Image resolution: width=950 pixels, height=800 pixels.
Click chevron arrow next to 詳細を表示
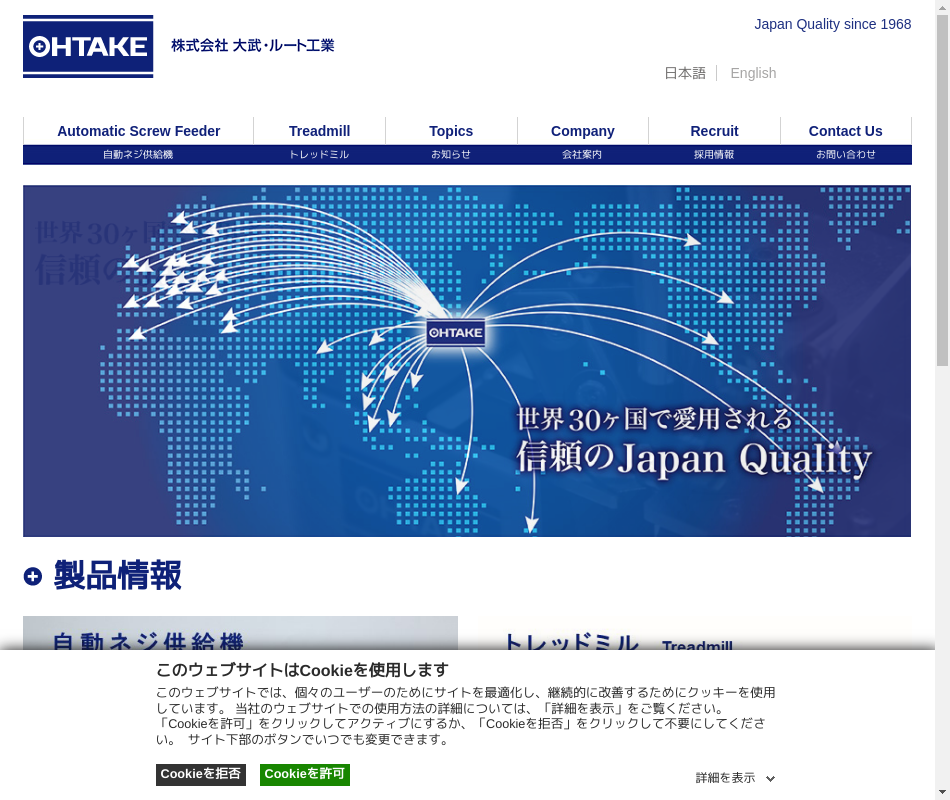771,778
